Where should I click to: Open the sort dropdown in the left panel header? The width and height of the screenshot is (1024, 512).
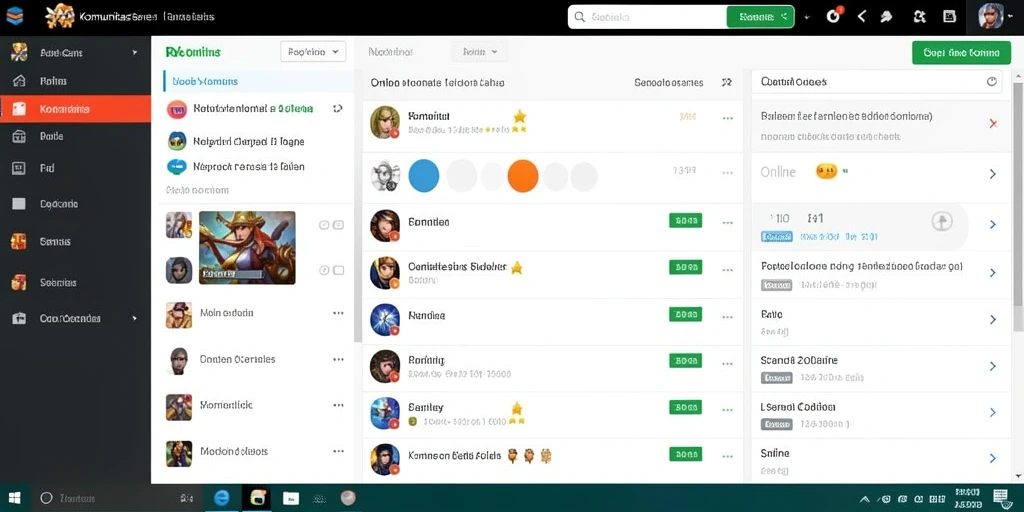(x=313, y=52)
